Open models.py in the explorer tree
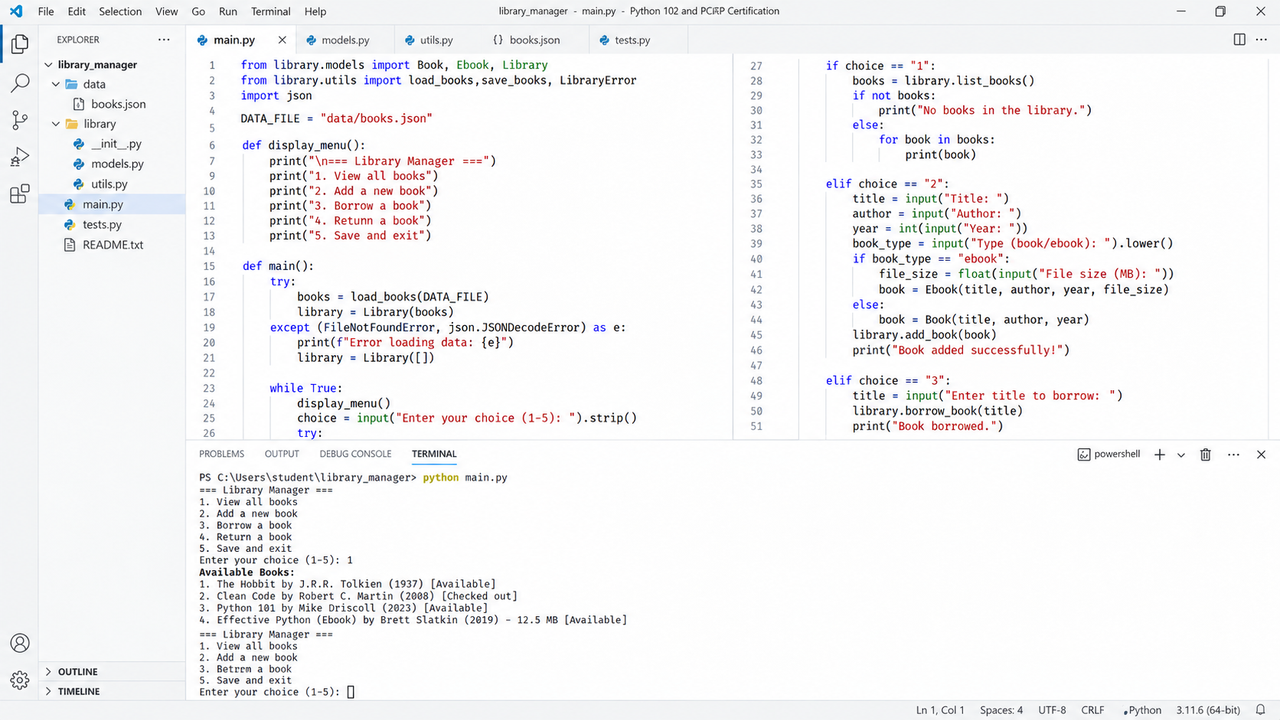The image size is (1280, 720). coord(117,164)
